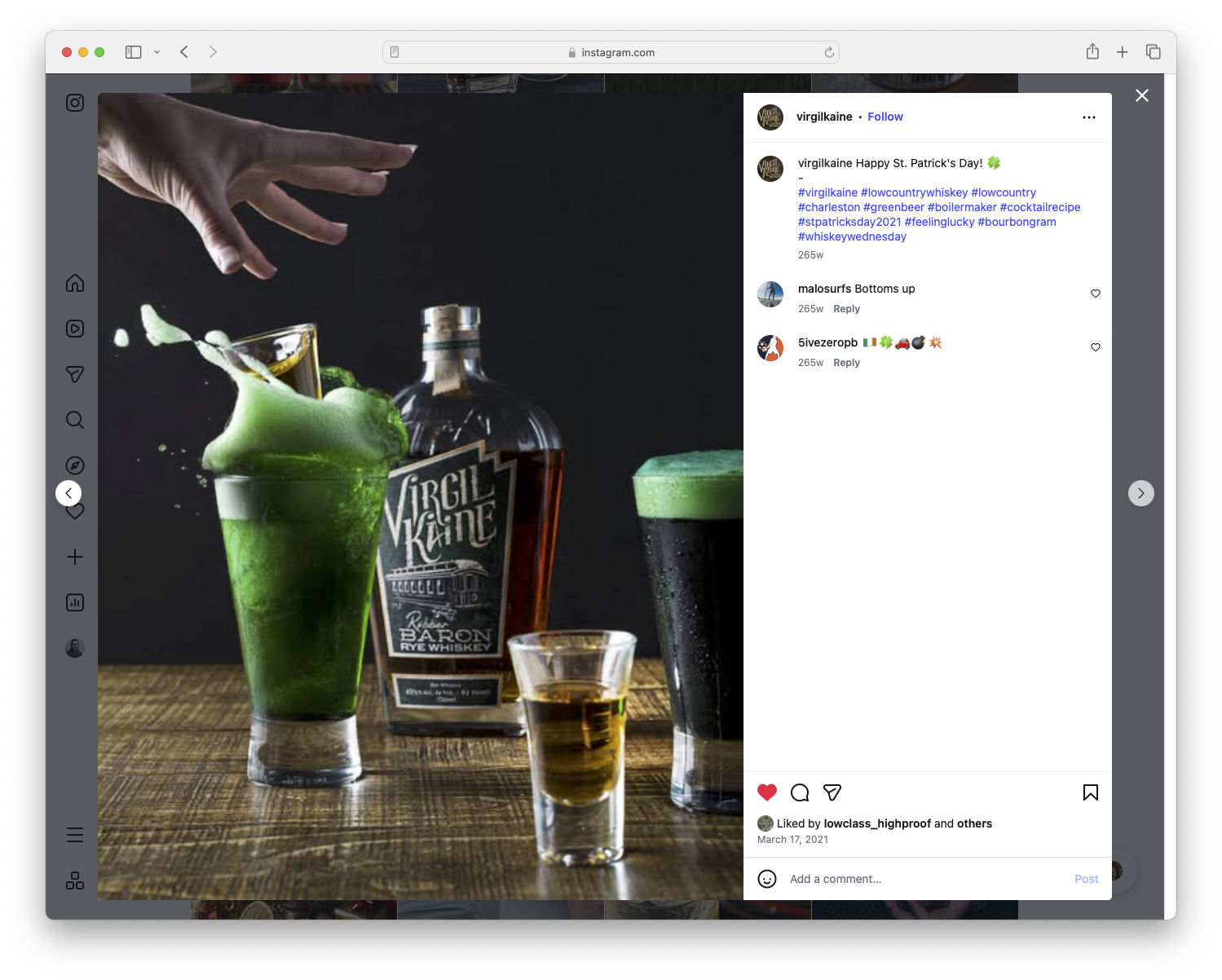Go back in Safari history
This screenshot has height=980, width=1222.
coord(184,52)
